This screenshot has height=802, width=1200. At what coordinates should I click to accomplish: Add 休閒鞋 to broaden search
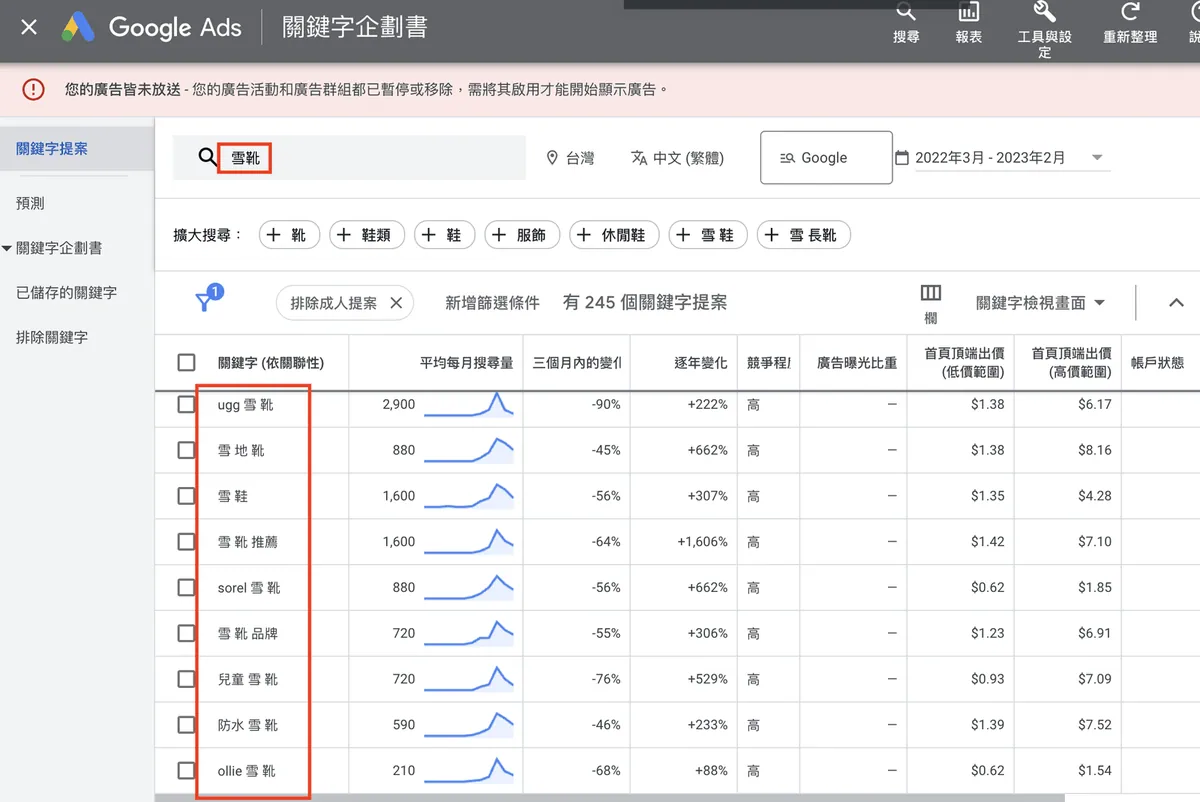pyautogui.click(x=615, y=235)
